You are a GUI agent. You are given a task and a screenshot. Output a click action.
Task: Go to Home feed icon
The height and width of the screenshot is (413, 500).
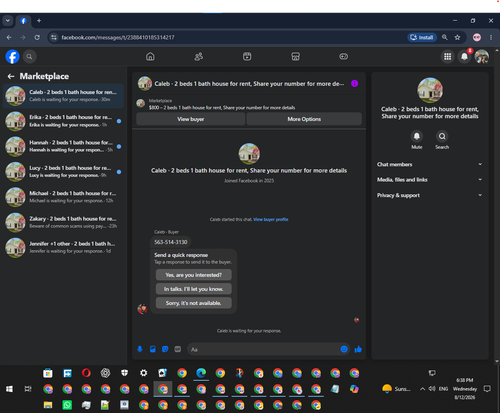[150, 57]
